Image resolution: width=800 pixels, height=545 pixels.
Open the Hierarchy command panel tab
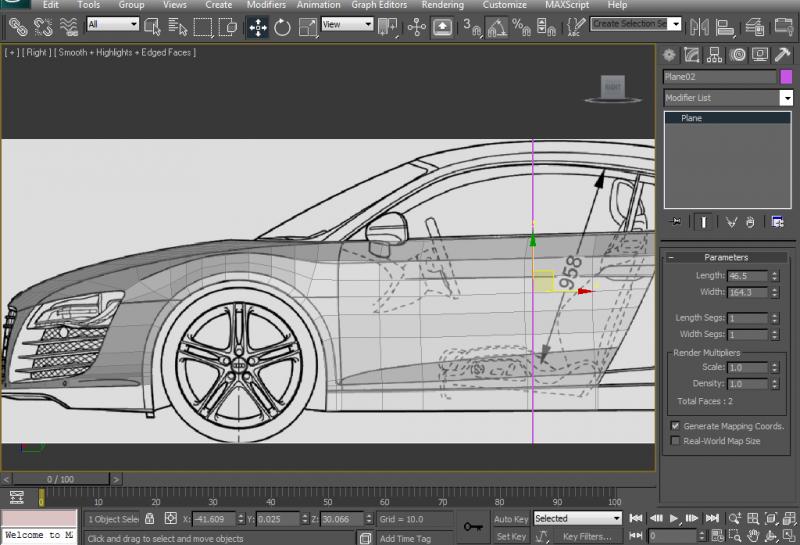pyautogui.click(x=715, y=55)
